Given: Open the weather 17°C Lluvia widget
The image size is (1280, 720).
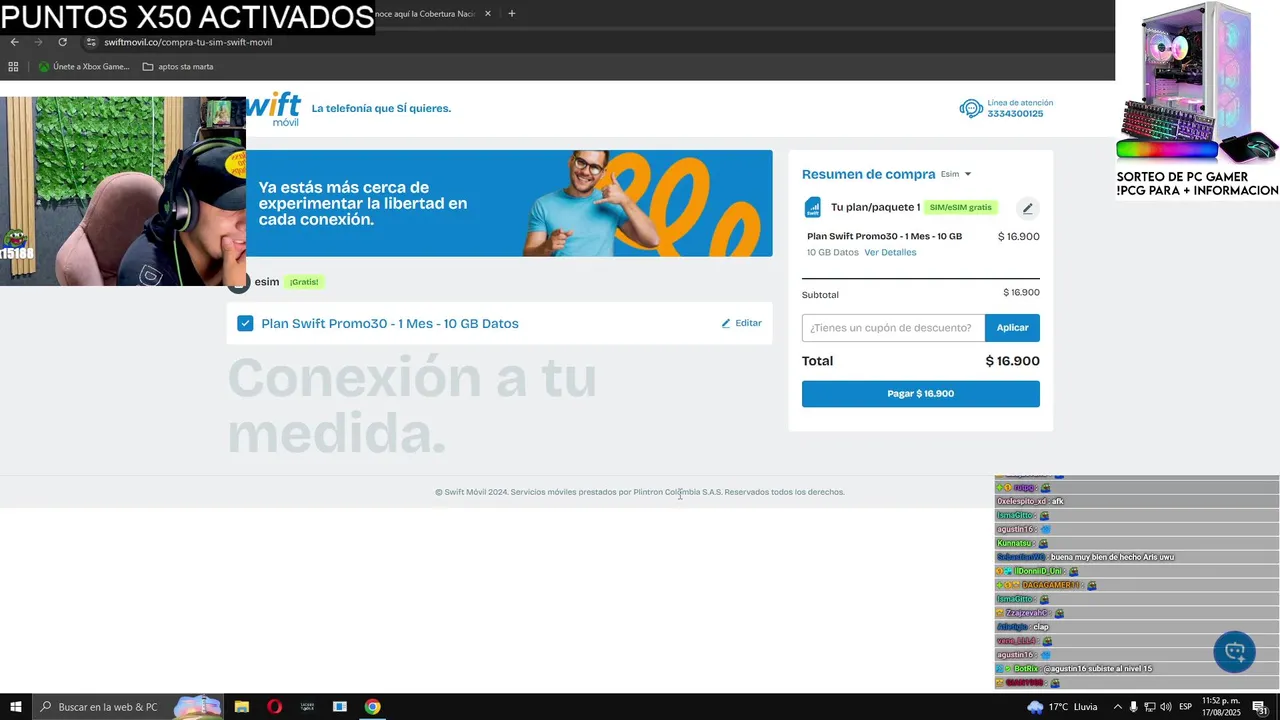Looking at the screenshot, I should [1062, 707].
